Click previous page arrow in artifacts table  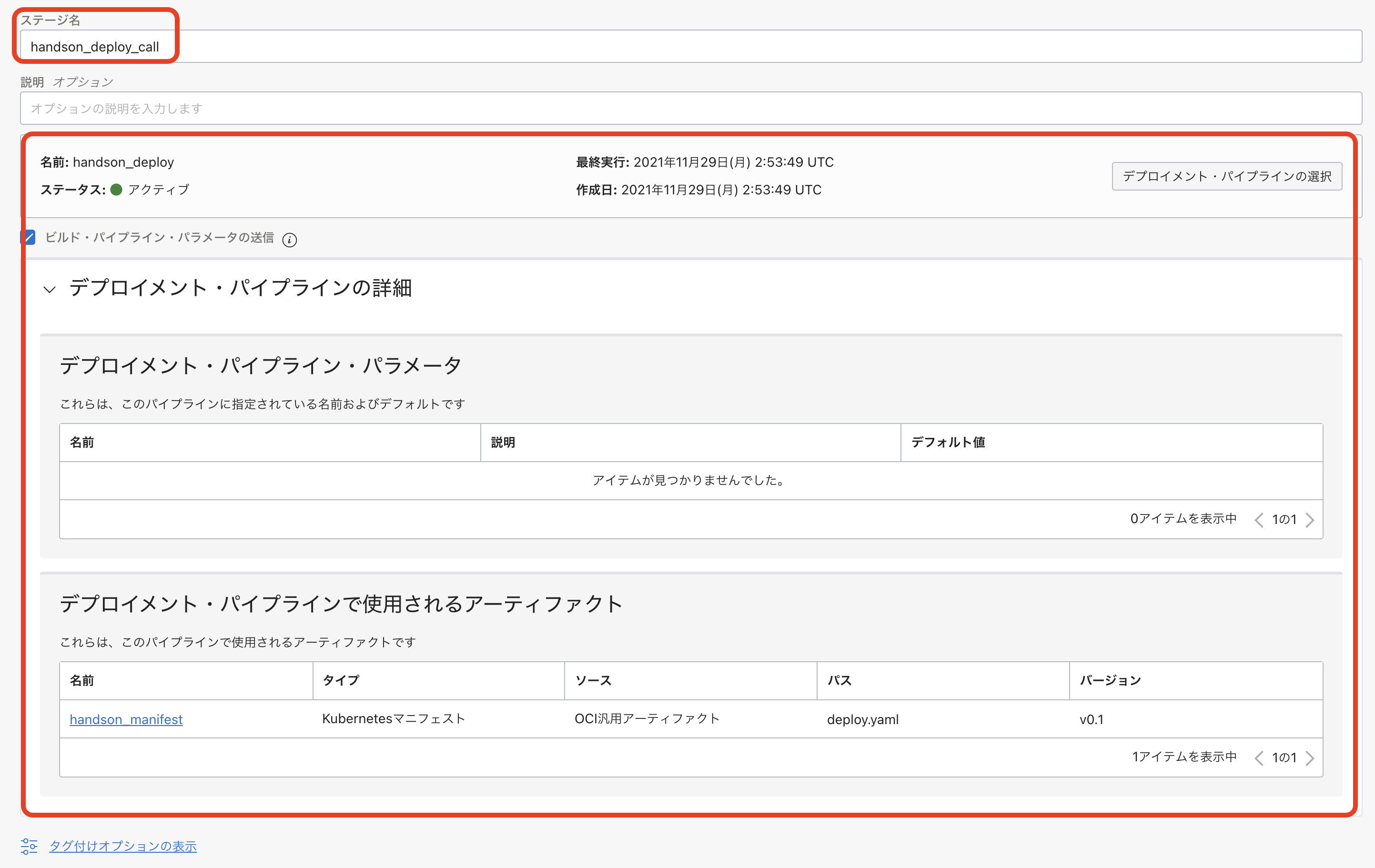(1259, 758)
